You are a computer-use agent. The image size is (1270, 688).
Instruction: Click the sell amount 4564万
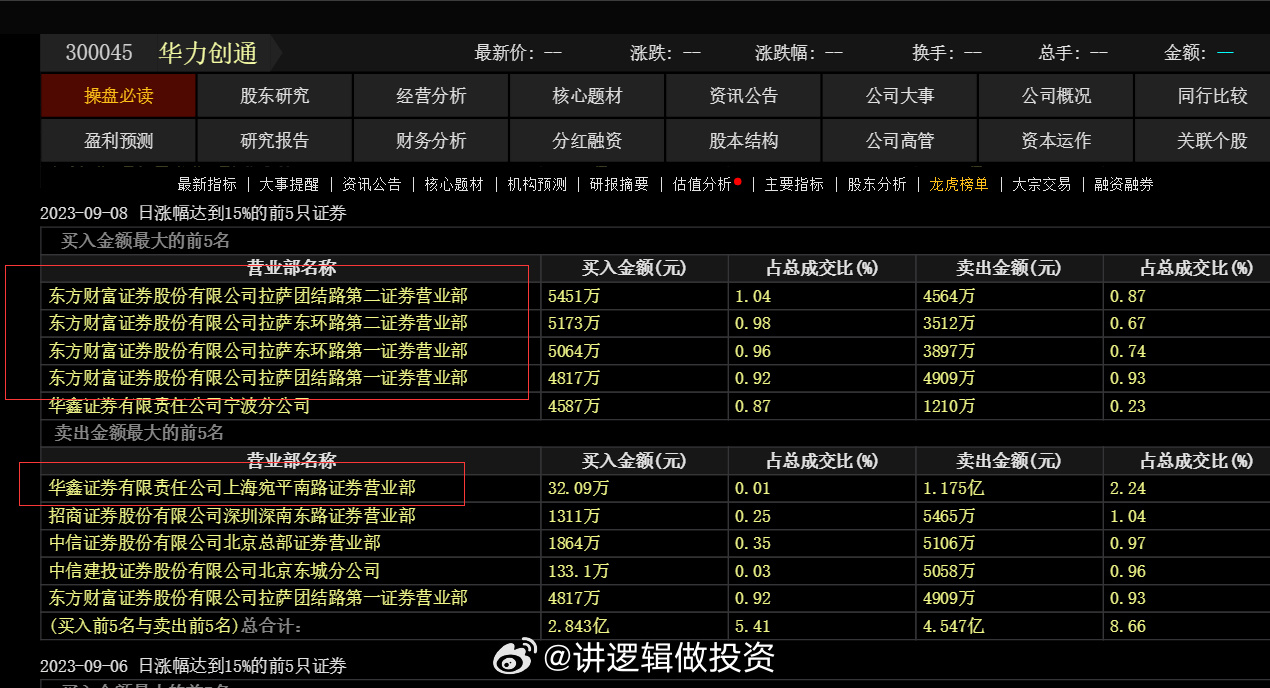tap(949, 296)
